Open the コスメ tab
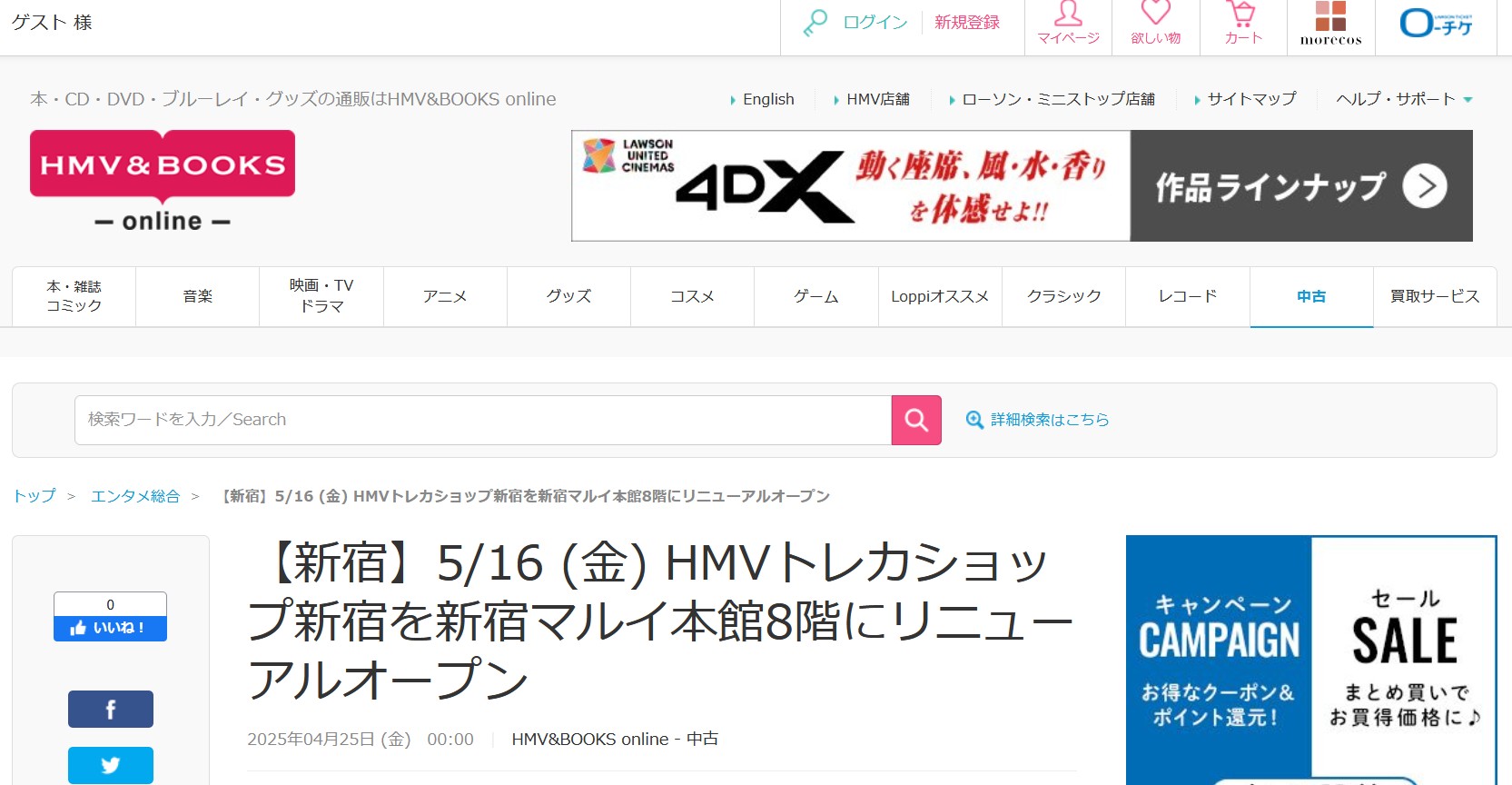 coord(692,296)
